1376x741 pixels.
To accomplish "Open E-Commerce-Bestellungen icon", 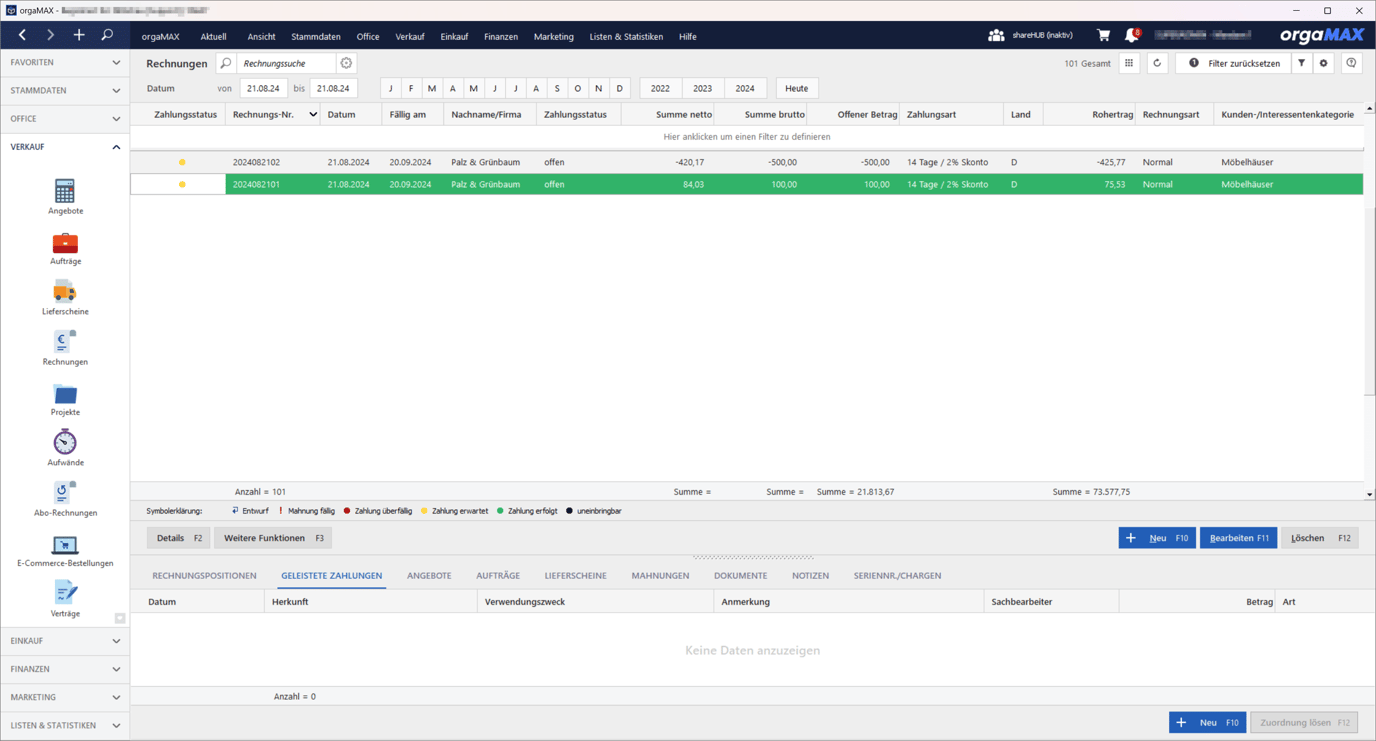I will 65,545.
